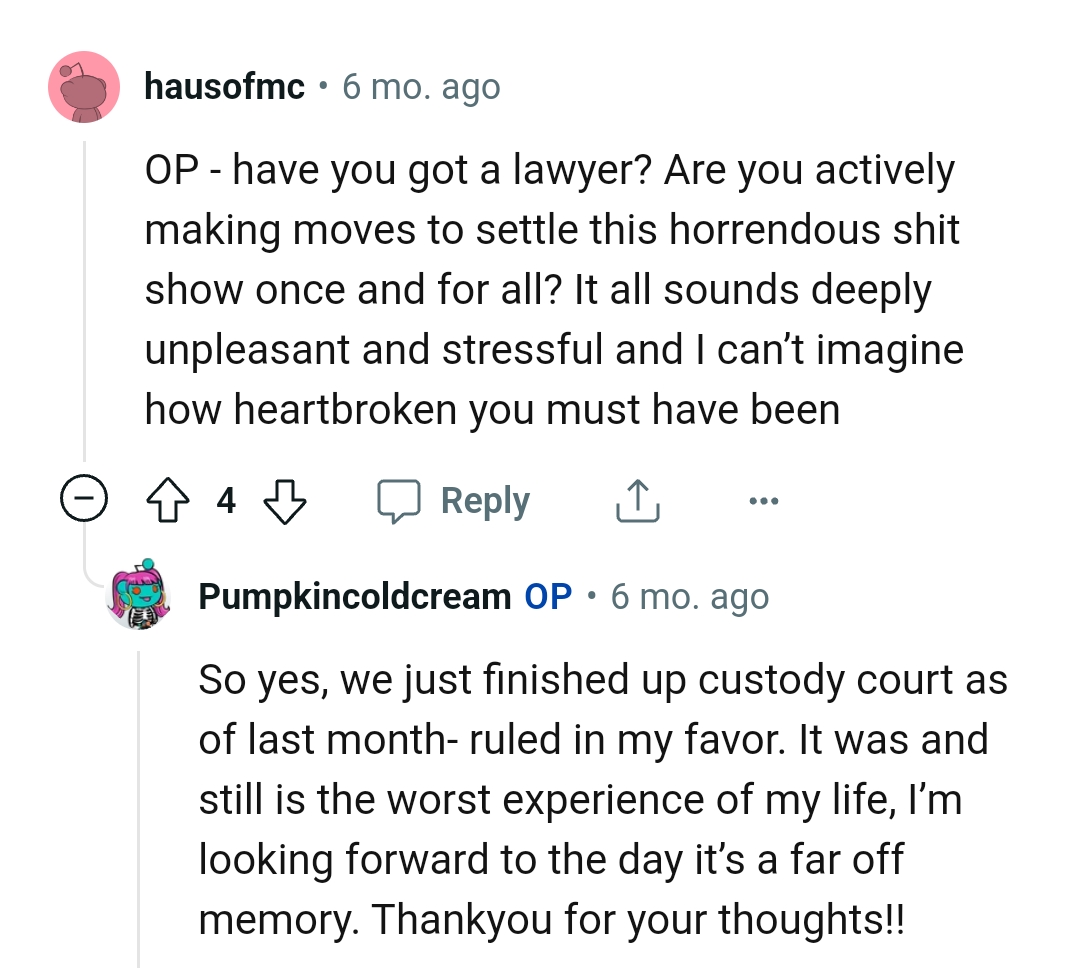Open hausofmc's user profile
The height and width of the screenshot is (968, 1080).
(224, 86)
